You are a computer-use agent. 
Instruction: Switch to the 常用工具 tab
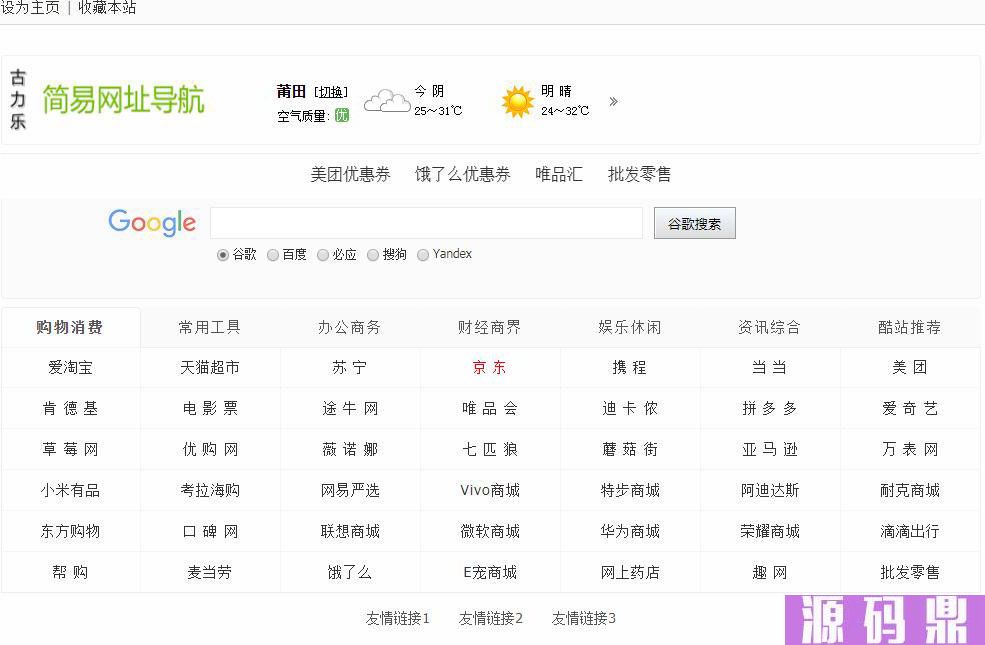[210, 327]
